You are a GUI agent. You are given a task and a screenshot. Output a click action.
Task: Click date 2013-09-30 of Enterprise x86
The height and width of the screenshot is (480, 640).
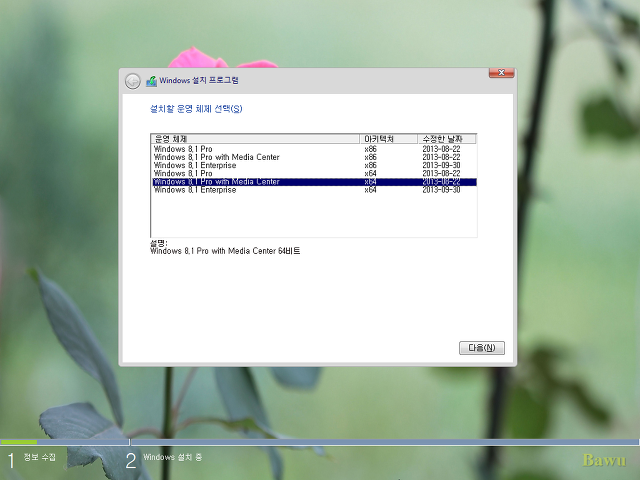coord(441,165)
